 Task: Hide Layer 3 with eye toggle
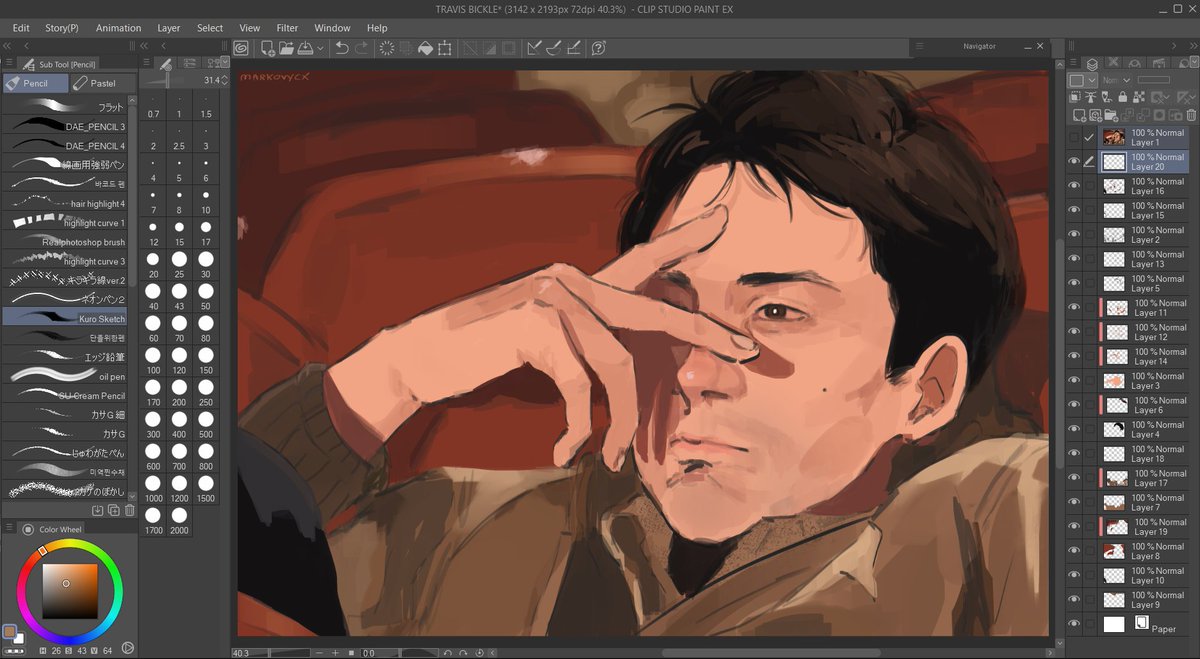click(x=1074, y=380)
